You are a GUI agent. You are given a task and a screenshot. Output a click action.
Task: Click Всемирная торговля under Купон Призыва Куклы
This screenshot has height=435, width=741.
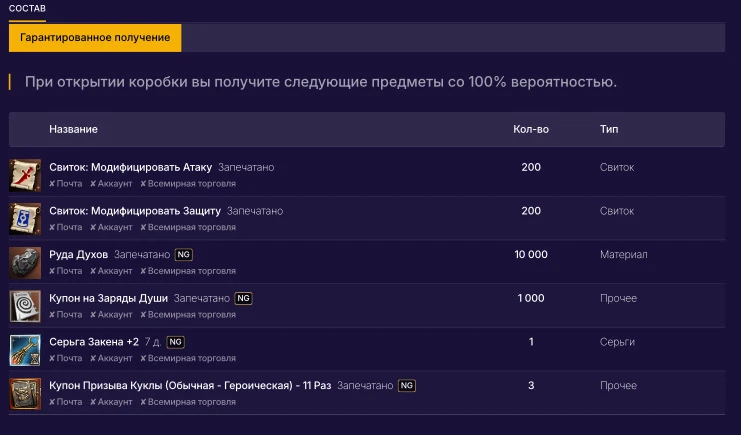click(188, 402)
